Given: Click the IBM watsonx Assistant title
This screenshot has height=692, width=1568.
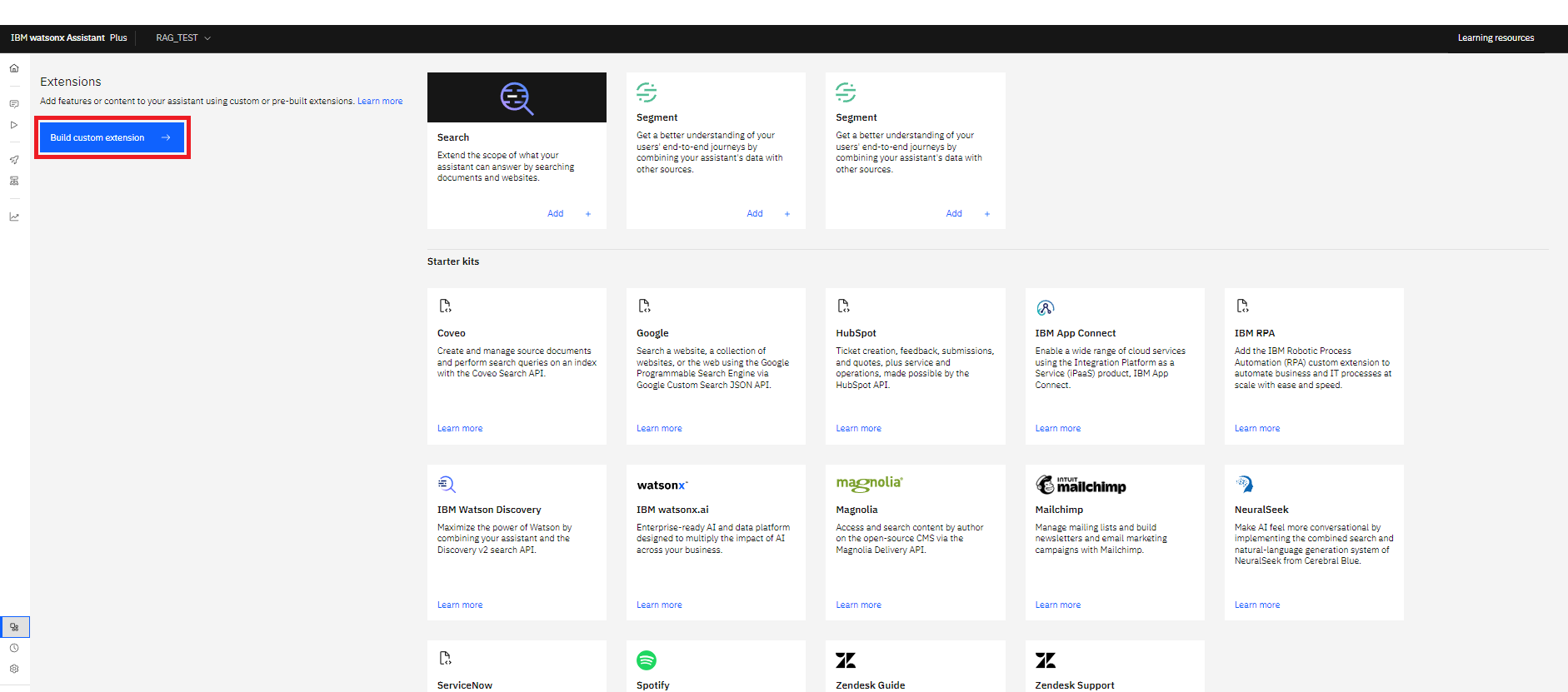Looking at the screenshot, I should click(x=57, y=38).
